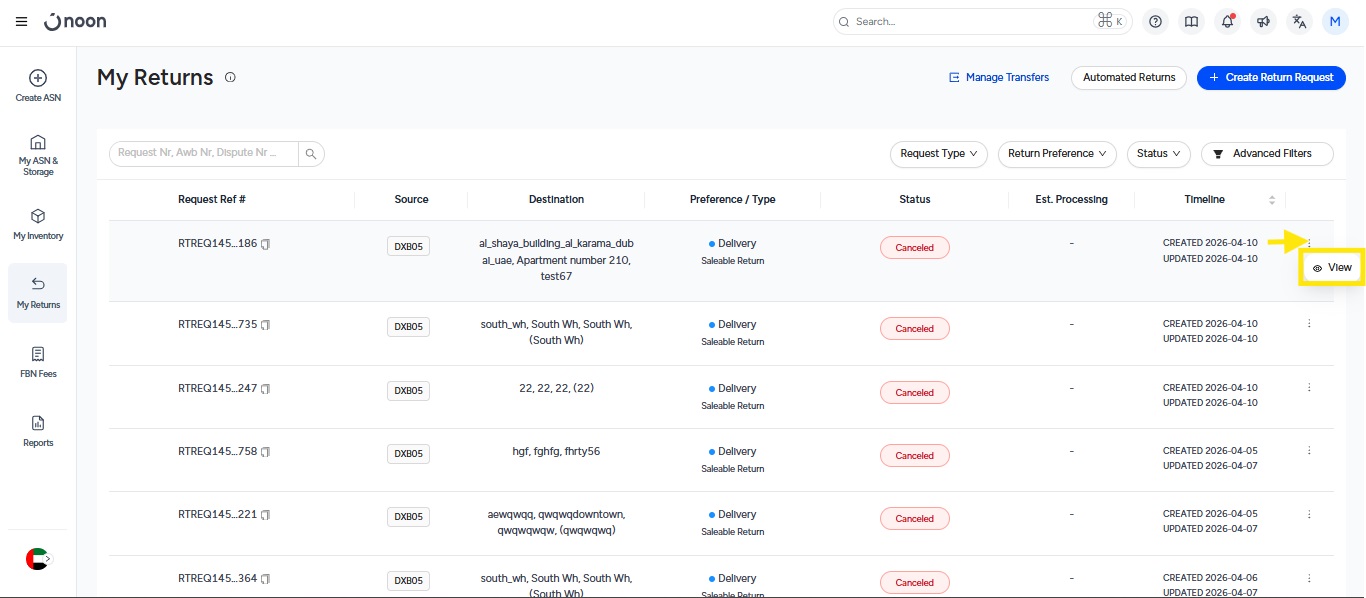The height and width of the screenshot is (598, 1366).
Task: Expand the Return Preference dropdown
Action: pos(1057,154)
